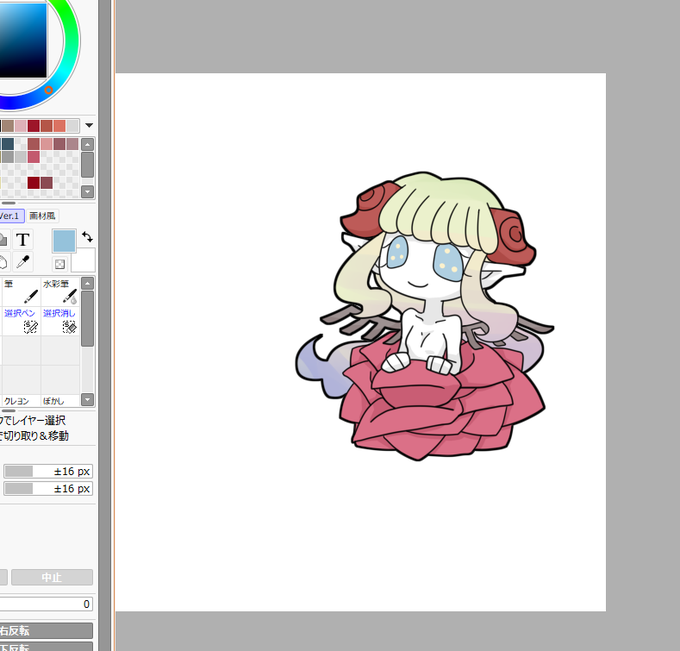Select the dusty mauve swatch at top-right of palette
The height and width of the screenshot is (651, 680).
tap(72, 144)
